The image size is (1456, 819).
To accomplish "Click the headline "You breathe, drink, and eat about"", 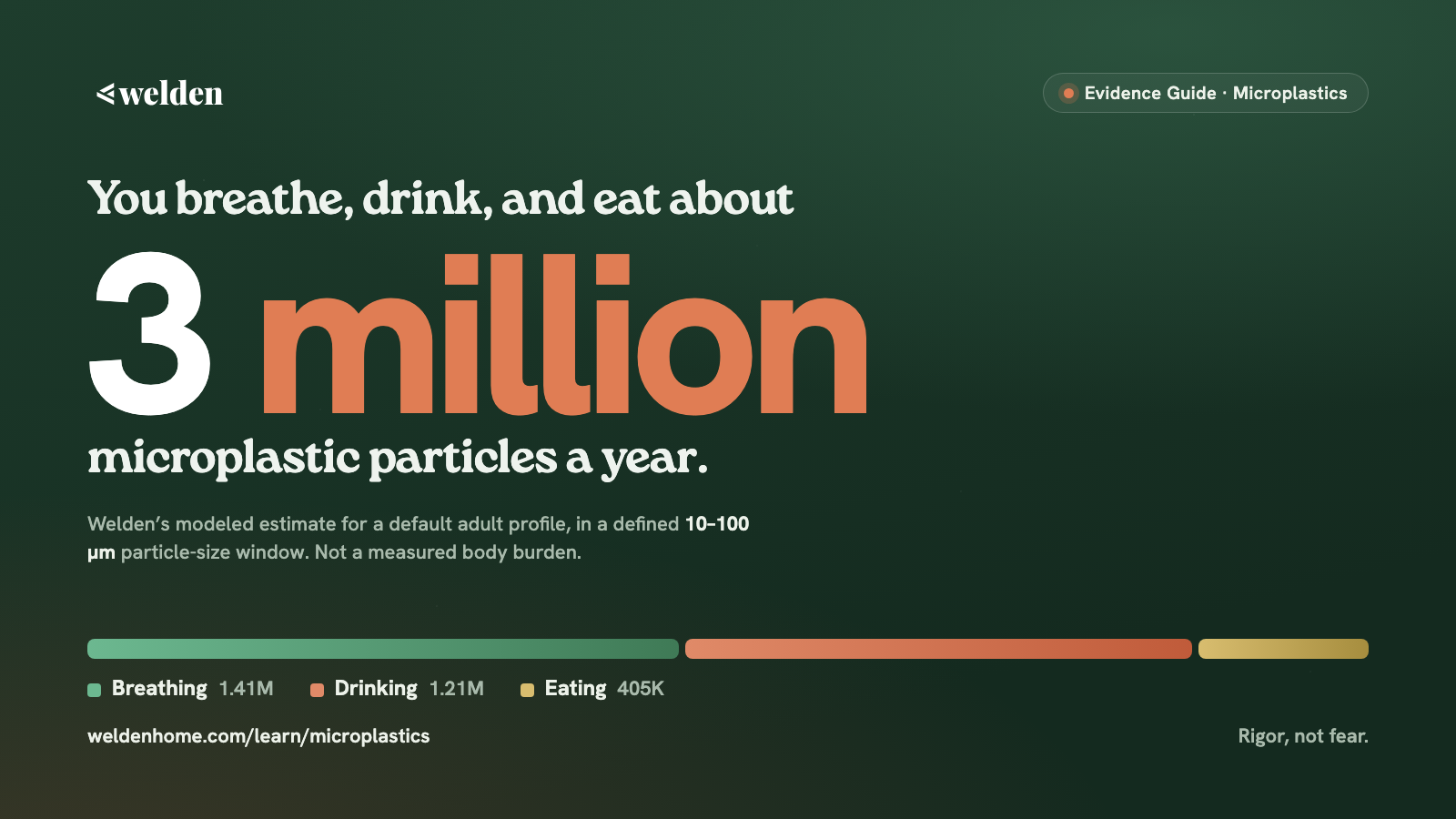I will click(440, 198).
